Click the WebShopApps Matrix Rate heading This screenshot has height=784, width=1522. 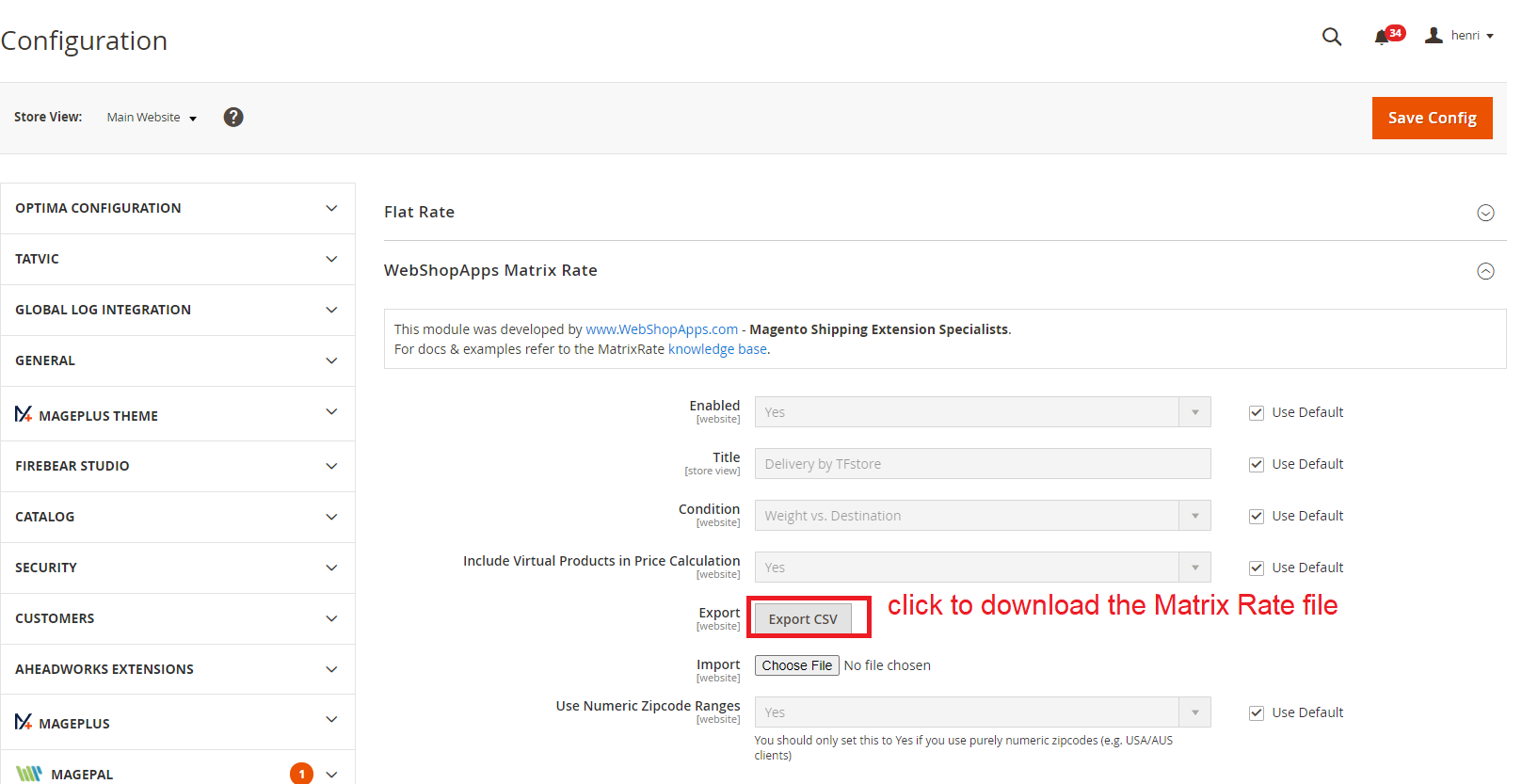tap(490, 271)
